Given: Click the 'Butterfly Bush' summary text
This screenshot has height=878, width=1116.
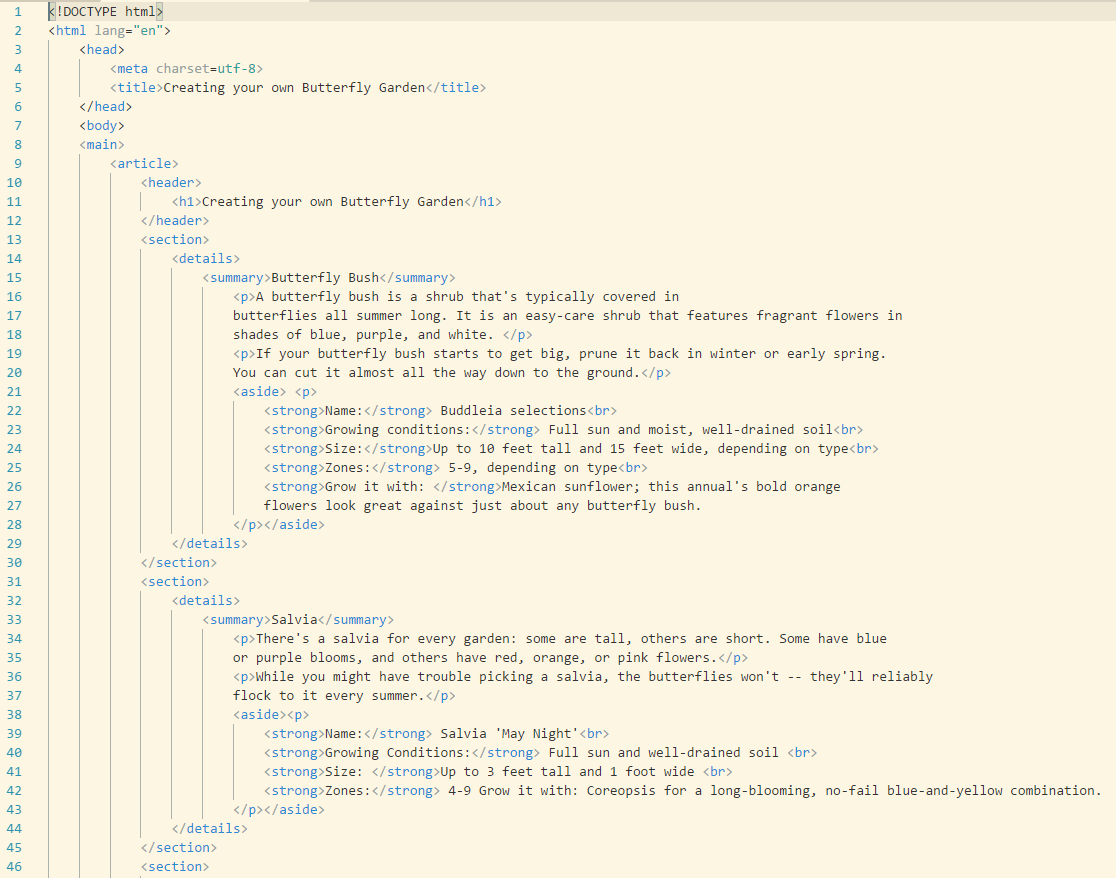Looking at the screenshot, I should (325, 277).
